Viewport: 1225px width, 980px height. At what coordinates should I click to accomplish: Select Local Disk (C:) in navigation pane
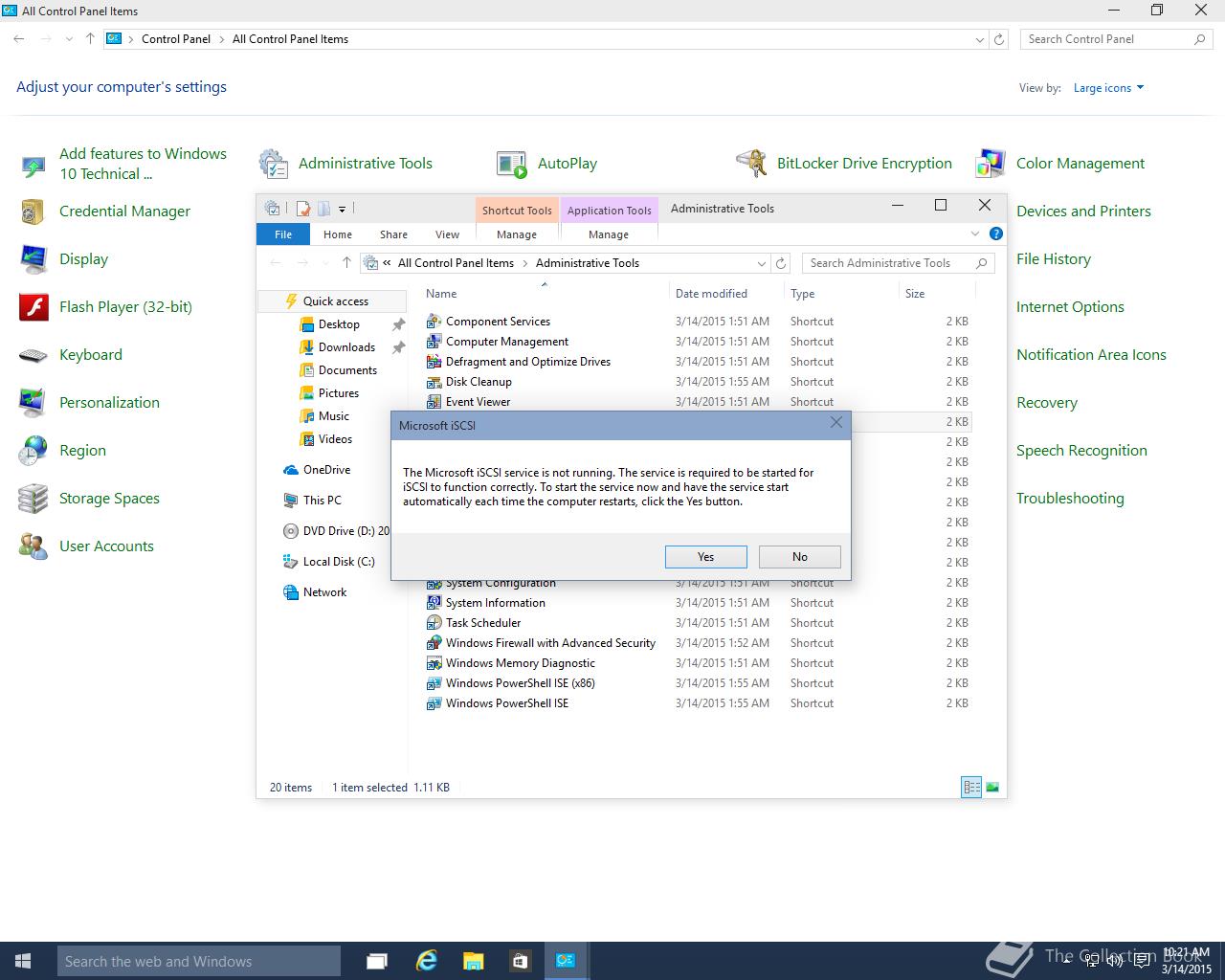tap(339, 562)
